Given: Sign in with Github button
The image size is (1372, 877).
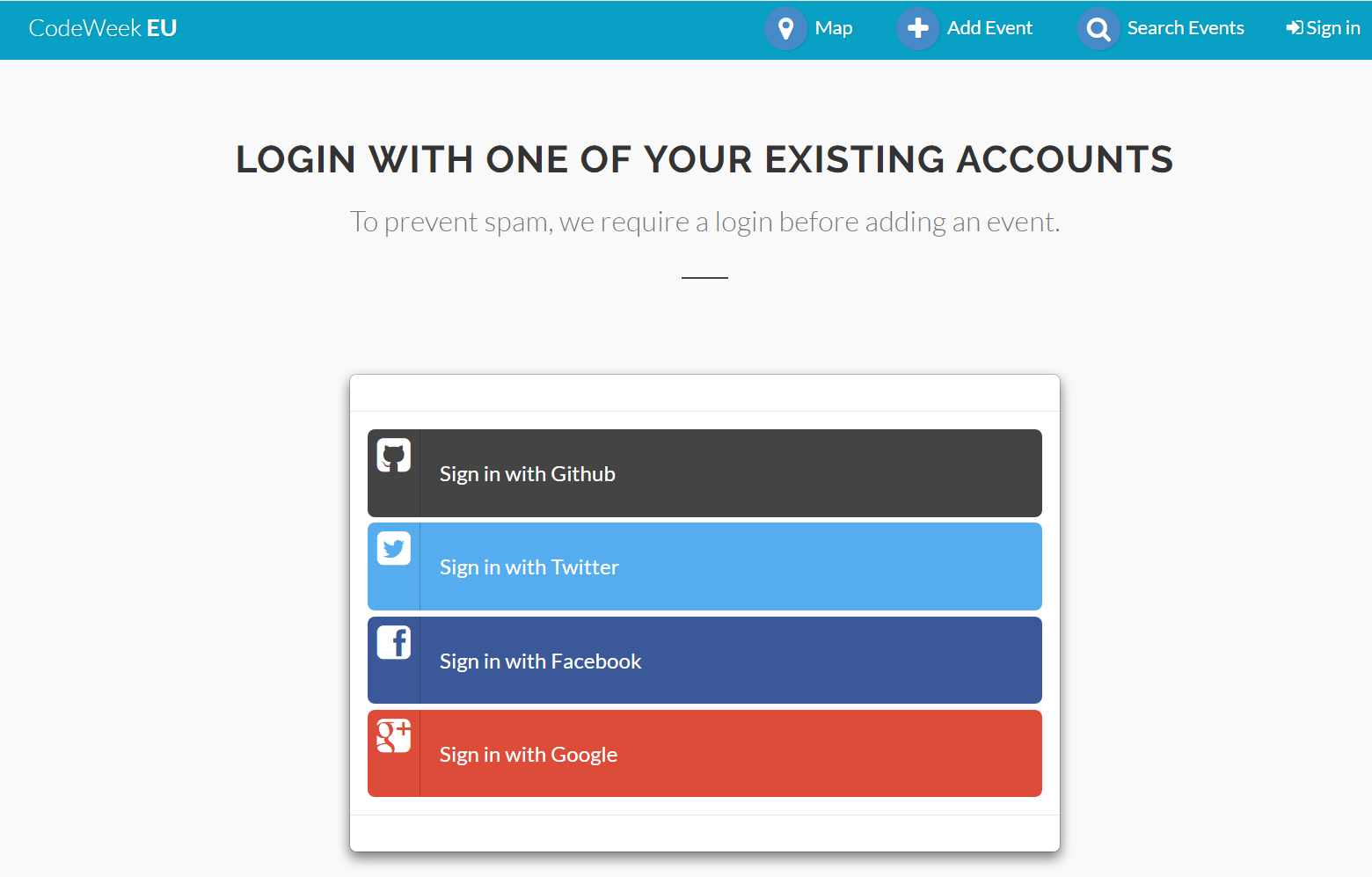Looking at the screenshot, I should [704, 473].
